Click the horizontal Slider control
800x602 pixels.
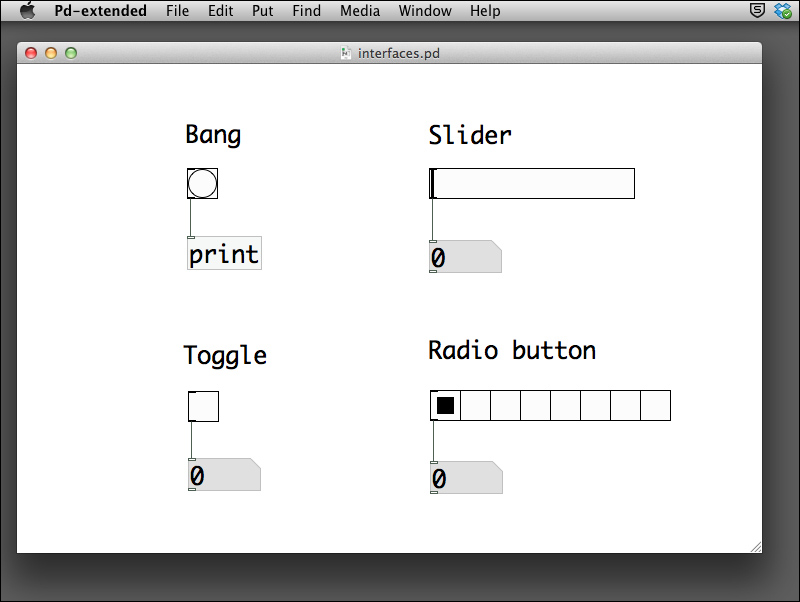(x=532, y=183)
